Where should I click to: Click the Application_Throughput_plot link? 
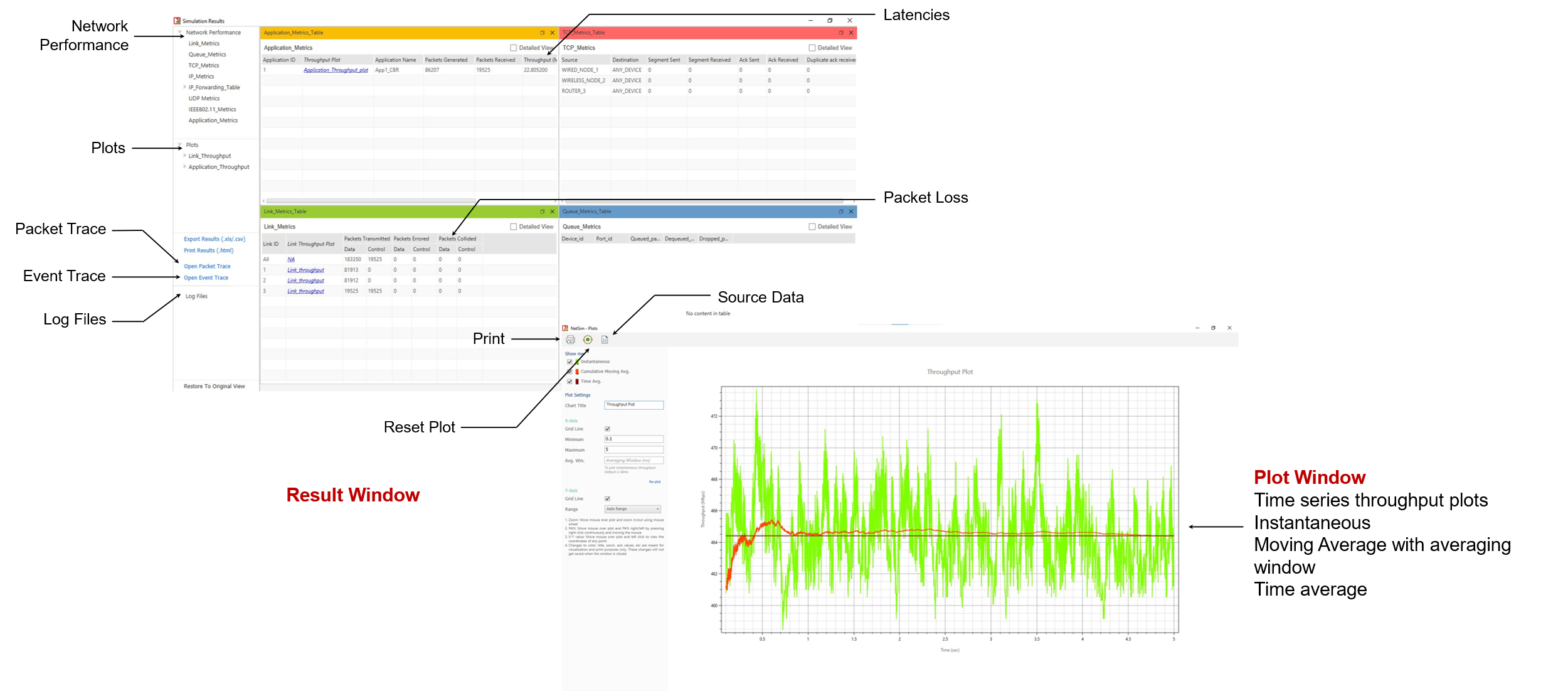click(336, 70)
